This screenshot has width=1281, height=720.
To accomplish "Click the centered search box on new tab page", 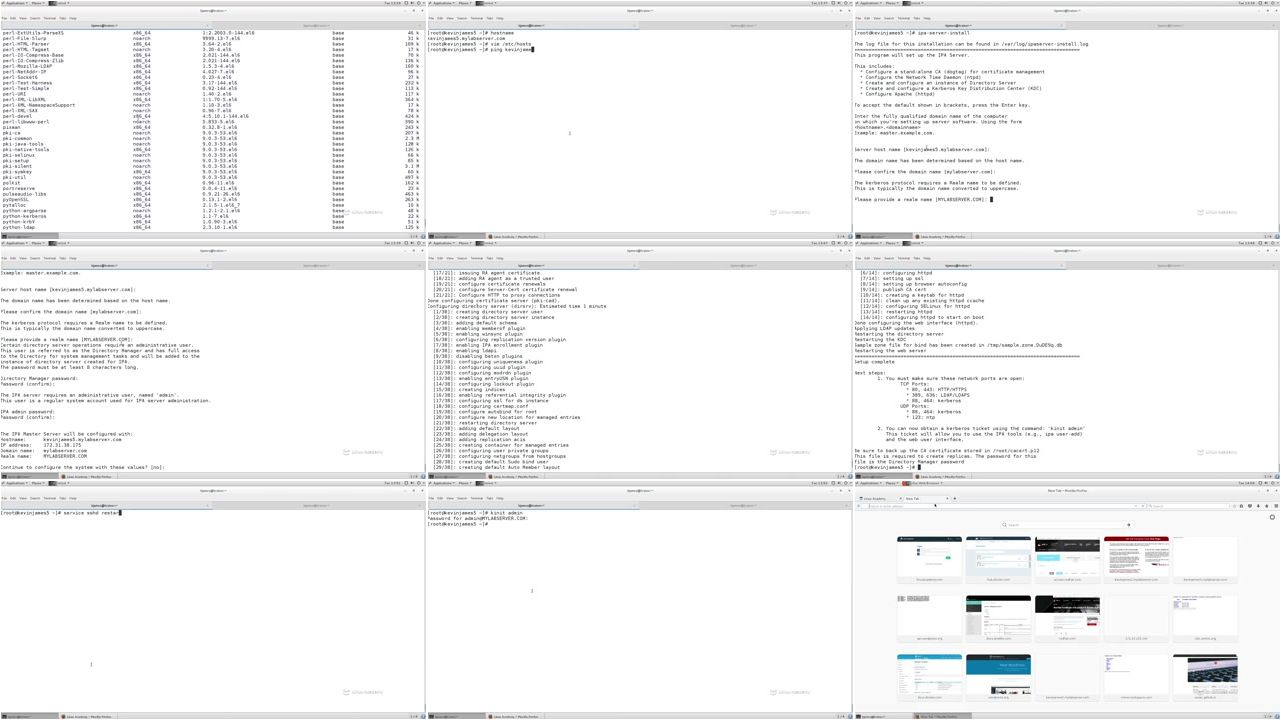I will (1062, 524).
